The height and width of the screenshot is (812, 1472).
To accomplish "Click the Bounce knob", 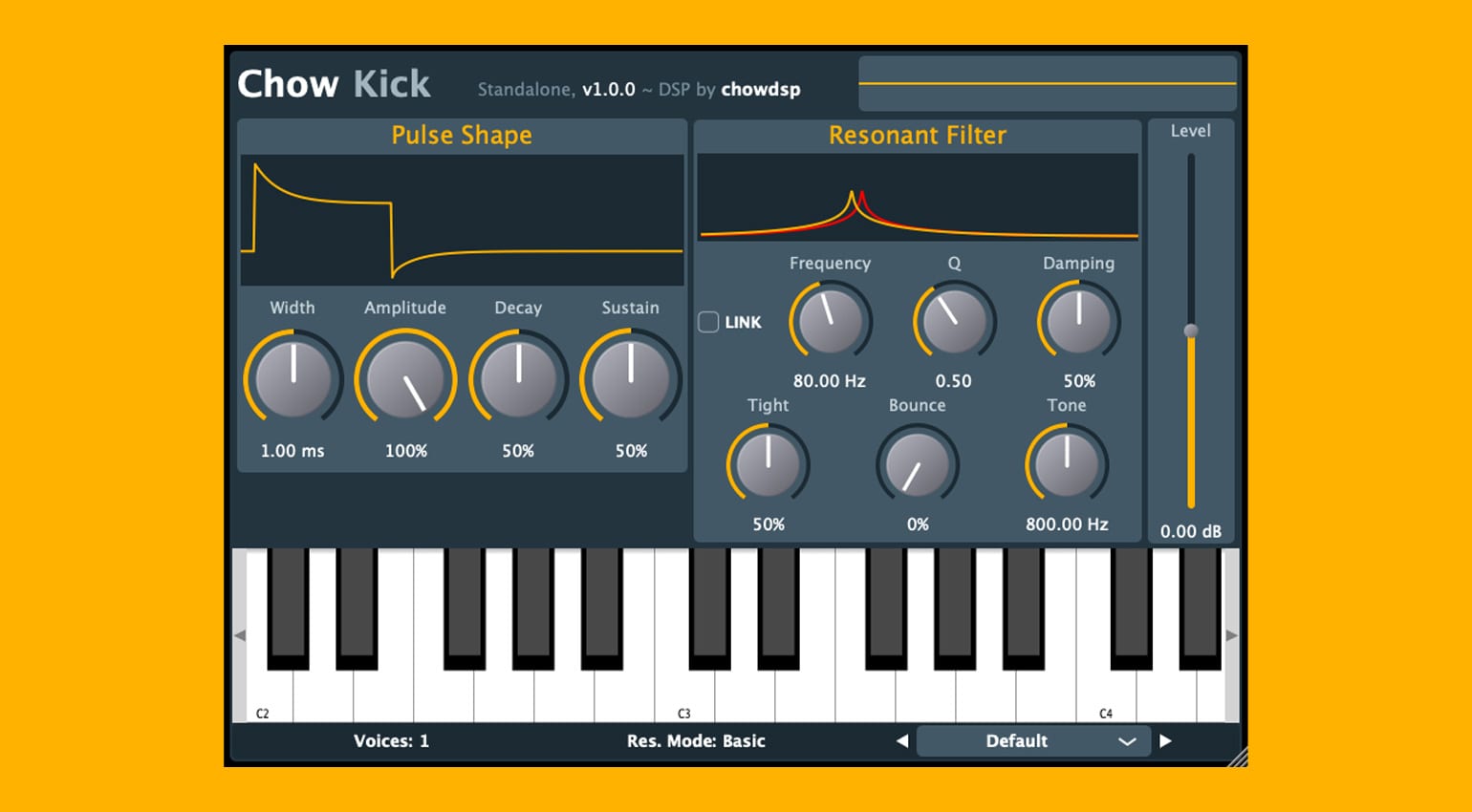I will 918,465.
